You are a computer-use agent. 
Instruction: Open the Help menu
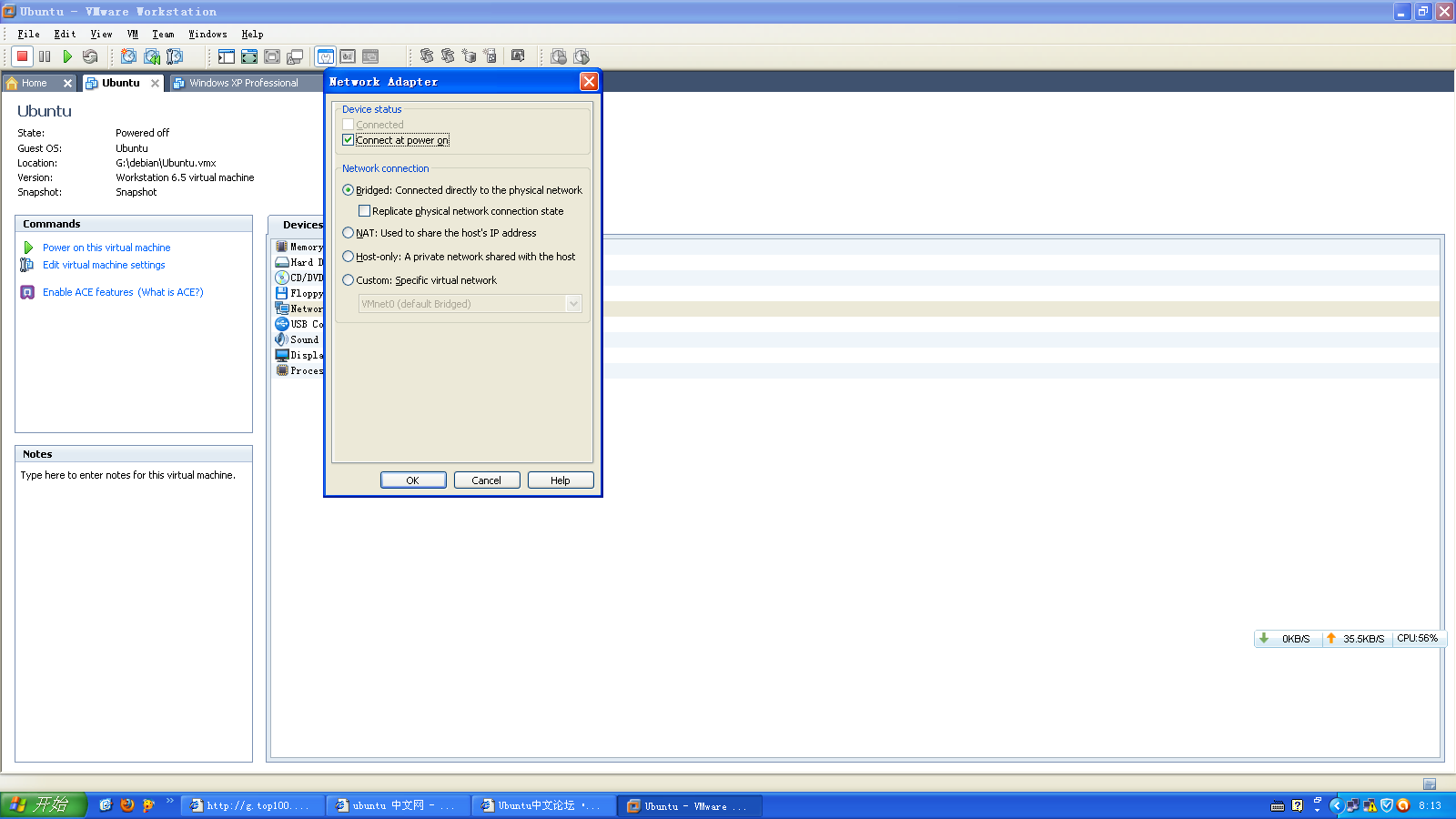pos(252,35)
